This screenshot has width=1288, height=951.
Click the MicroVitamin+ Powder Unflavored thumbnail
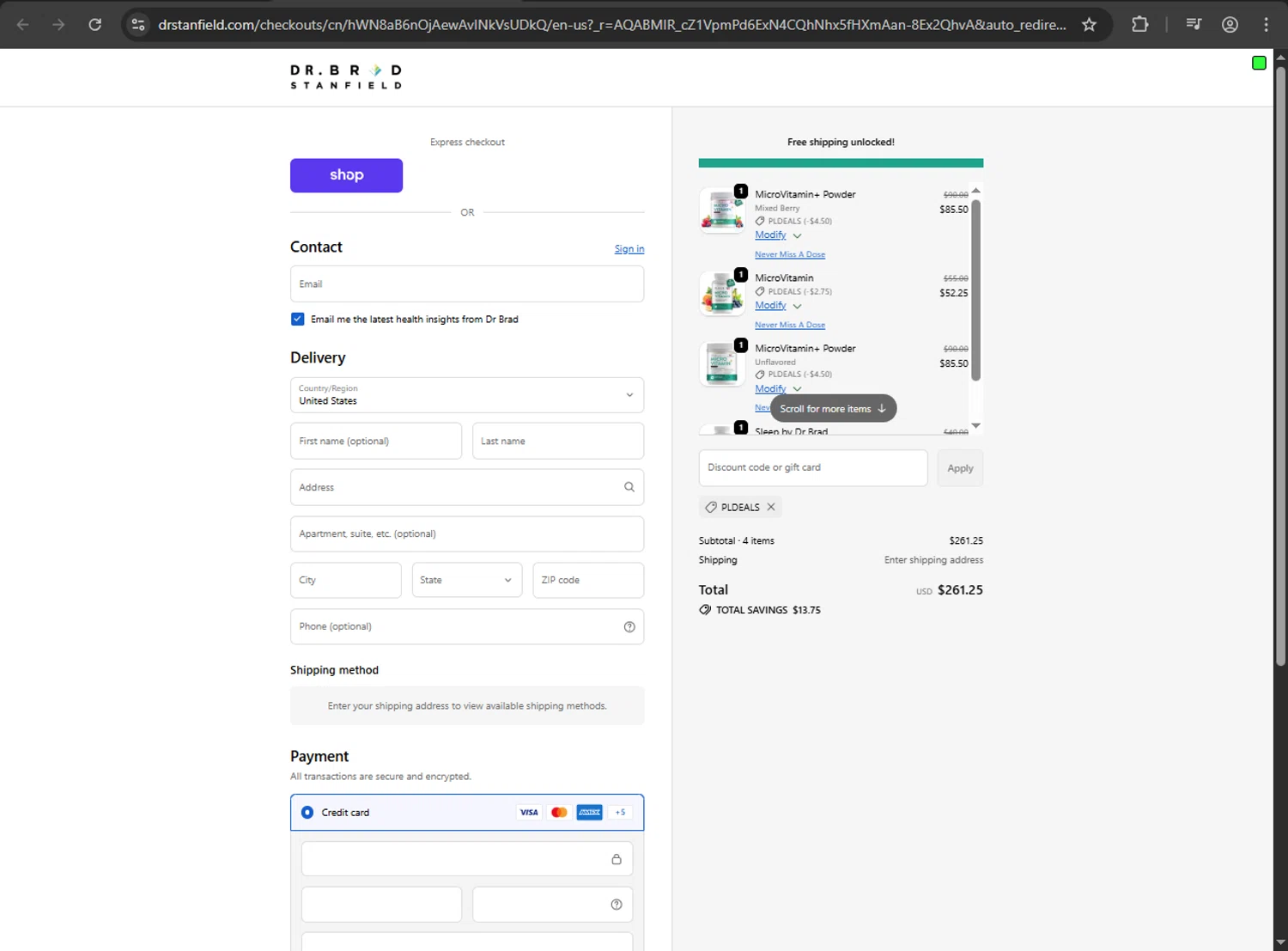click(x=722, y=363)
